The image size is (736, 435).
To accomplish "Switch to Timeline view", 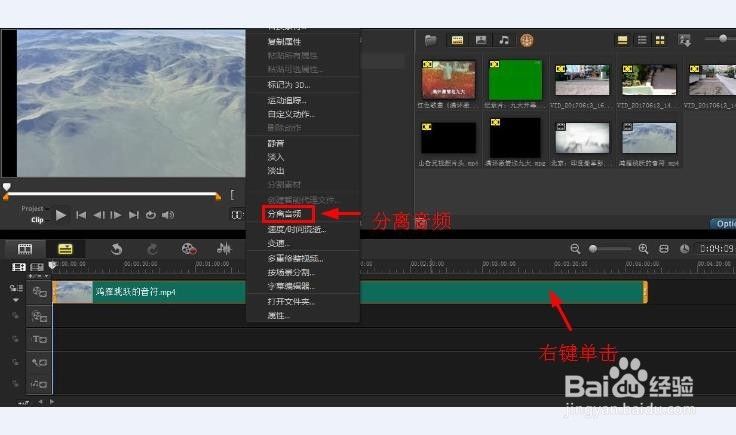I will 65,249.
